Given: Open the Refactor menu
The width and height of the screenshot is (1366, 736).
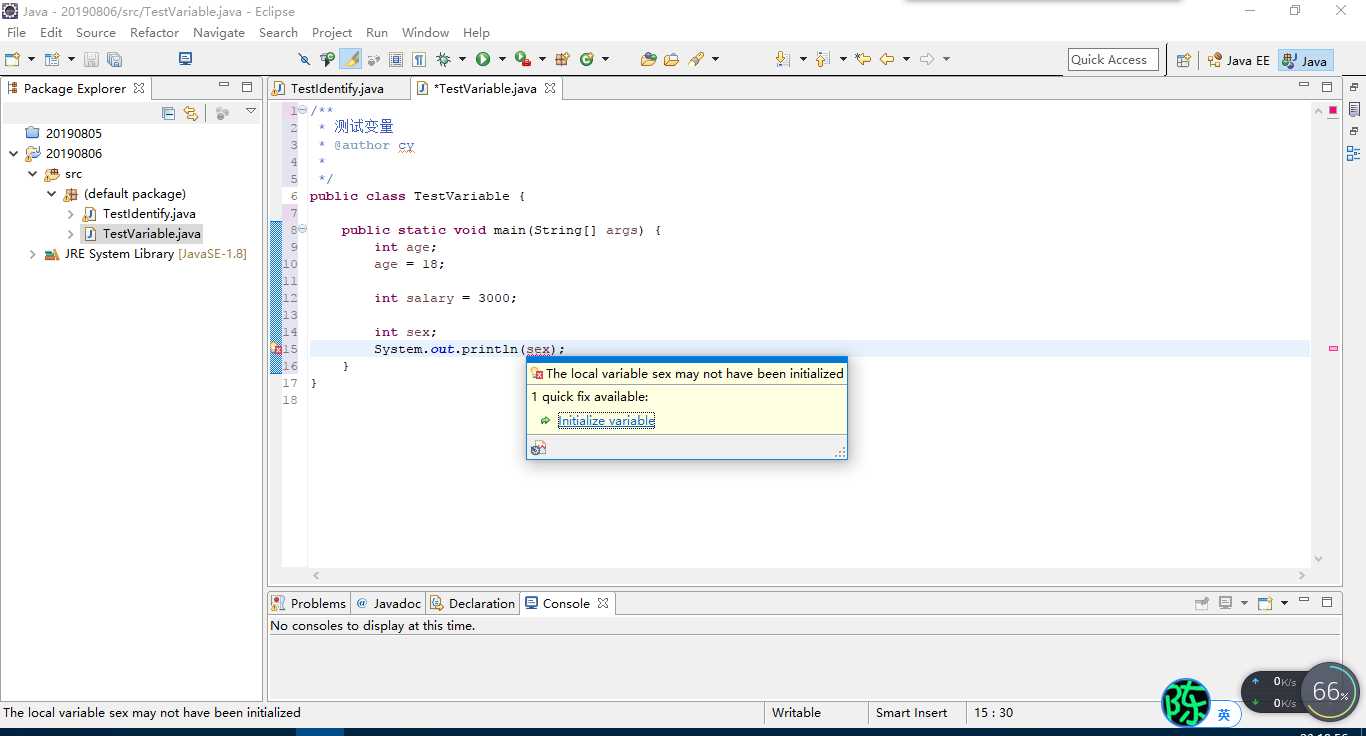Looking at the screenshot, I should coord(154,33).
